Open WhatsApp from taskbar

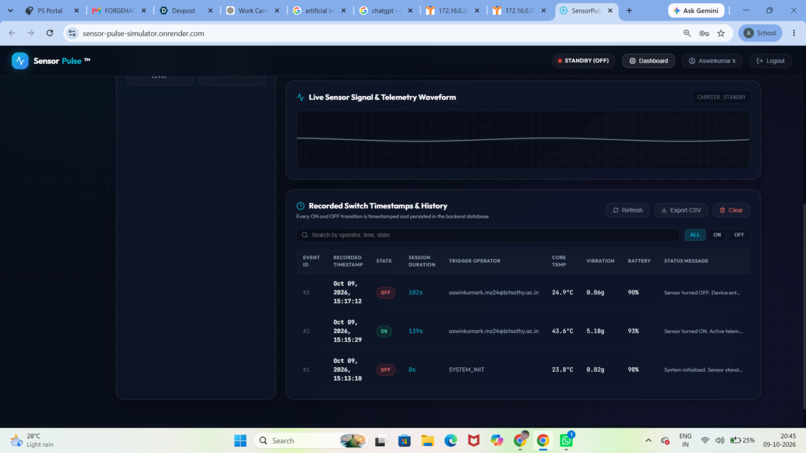click(566, 441)
